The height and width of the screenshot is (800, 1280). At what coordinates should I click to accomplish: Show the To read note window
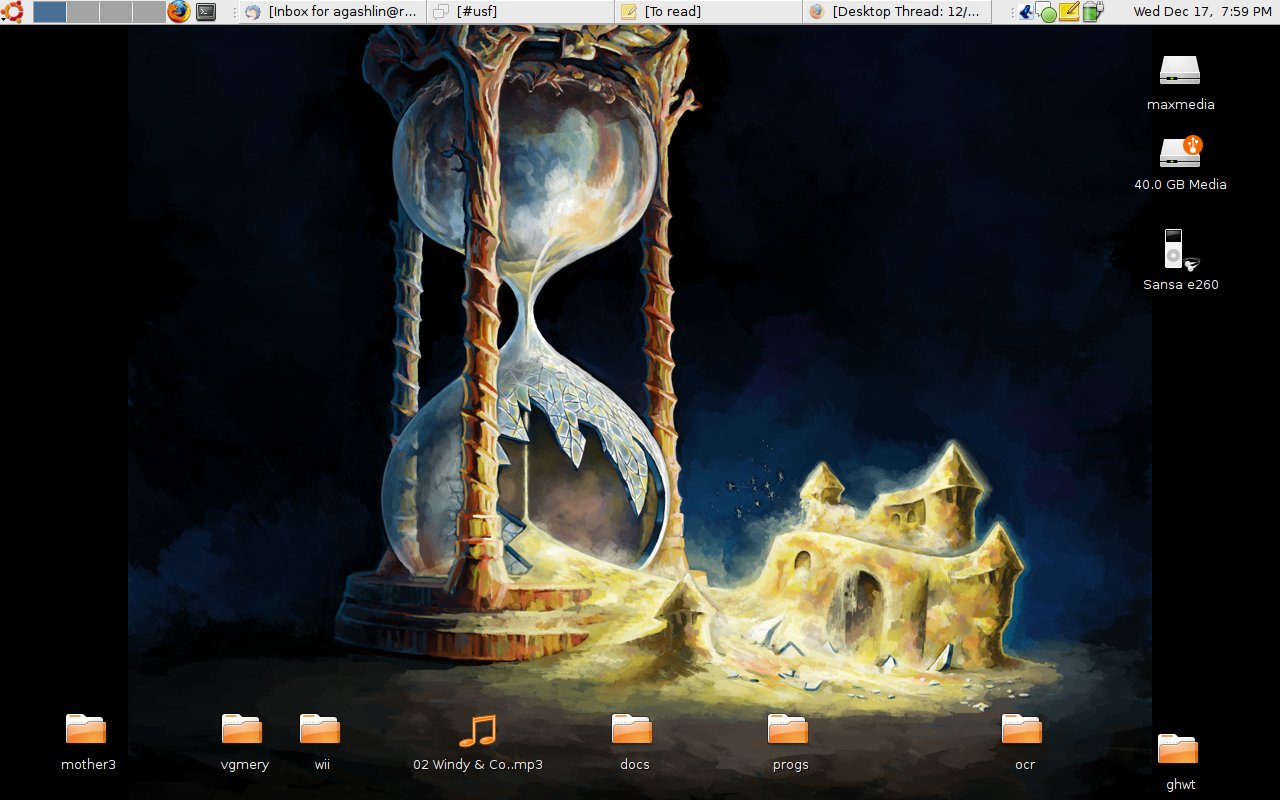point(708,12)
